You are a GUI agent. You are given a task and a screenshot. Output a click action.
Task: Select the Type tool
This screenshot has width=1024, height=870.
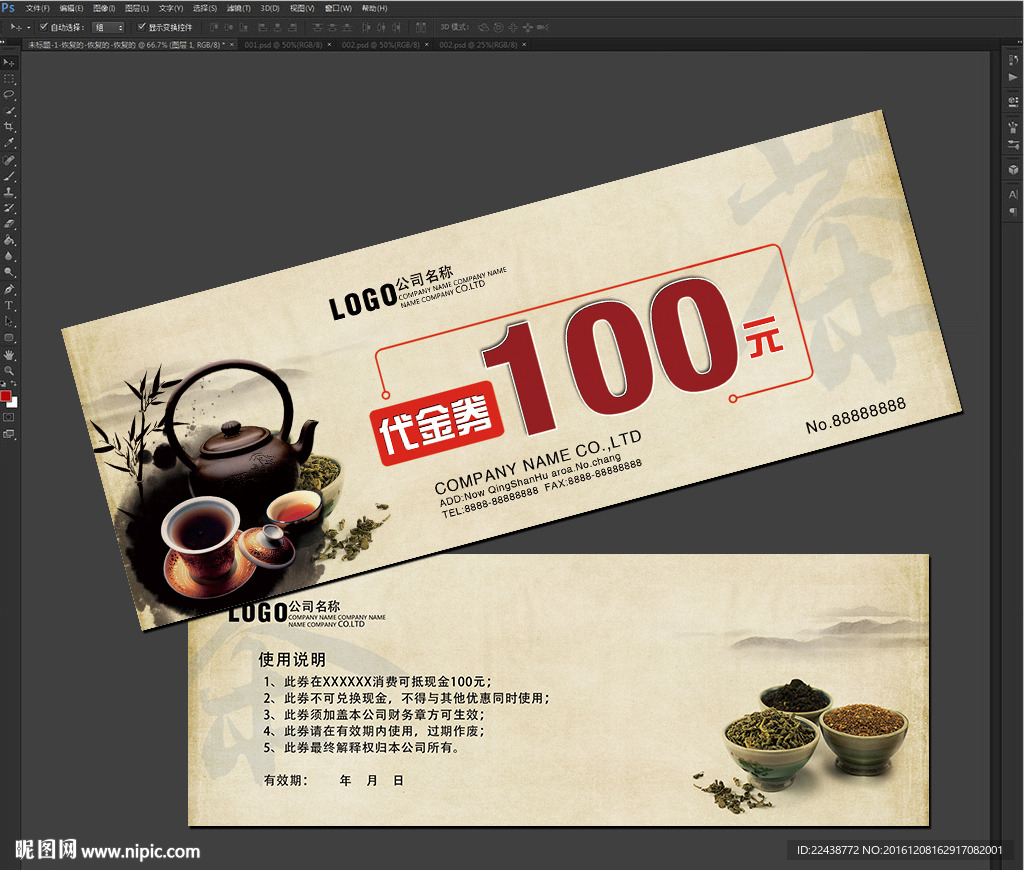9,304
